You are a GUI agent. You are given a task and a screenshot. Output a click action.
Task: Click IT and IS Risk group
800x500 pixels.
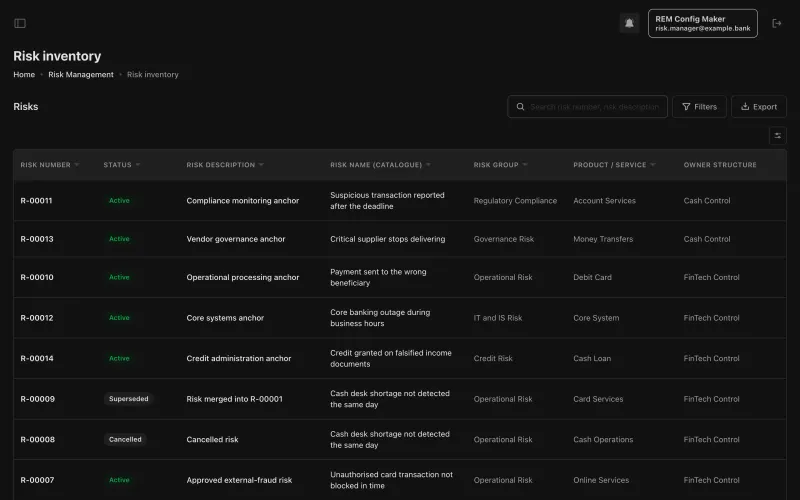click(498, 318)
